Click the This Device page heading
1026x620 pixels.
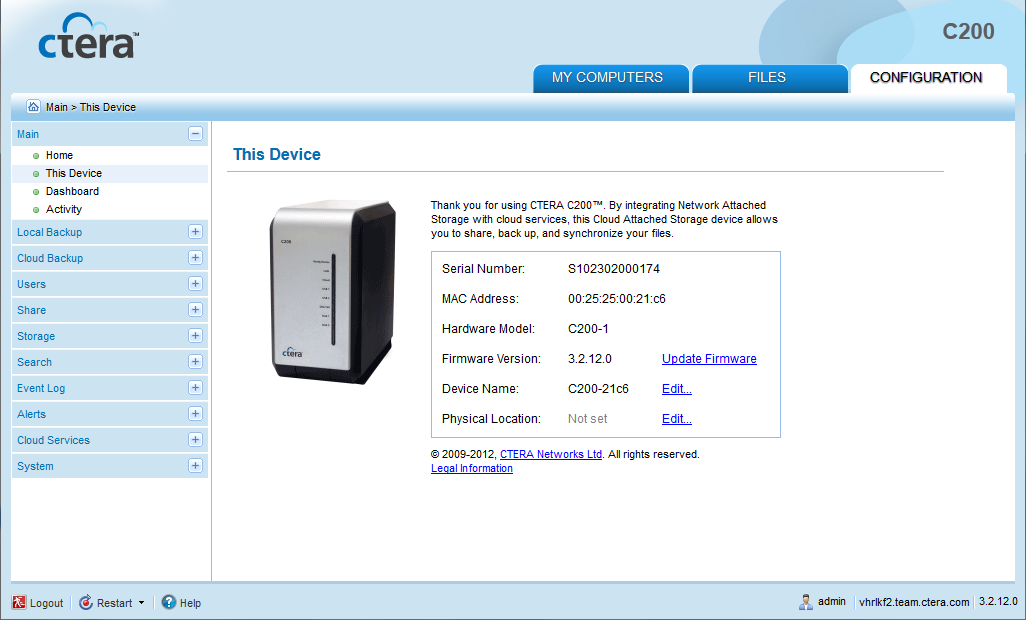pos(277,154)
